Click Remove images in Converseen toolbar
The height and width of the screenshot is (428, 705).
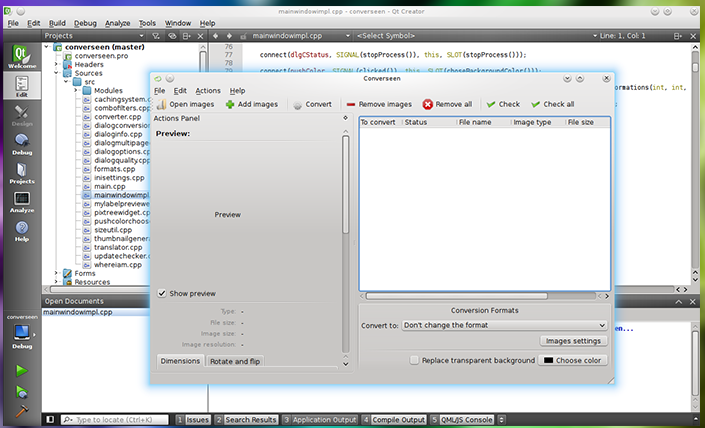point(379,104)
